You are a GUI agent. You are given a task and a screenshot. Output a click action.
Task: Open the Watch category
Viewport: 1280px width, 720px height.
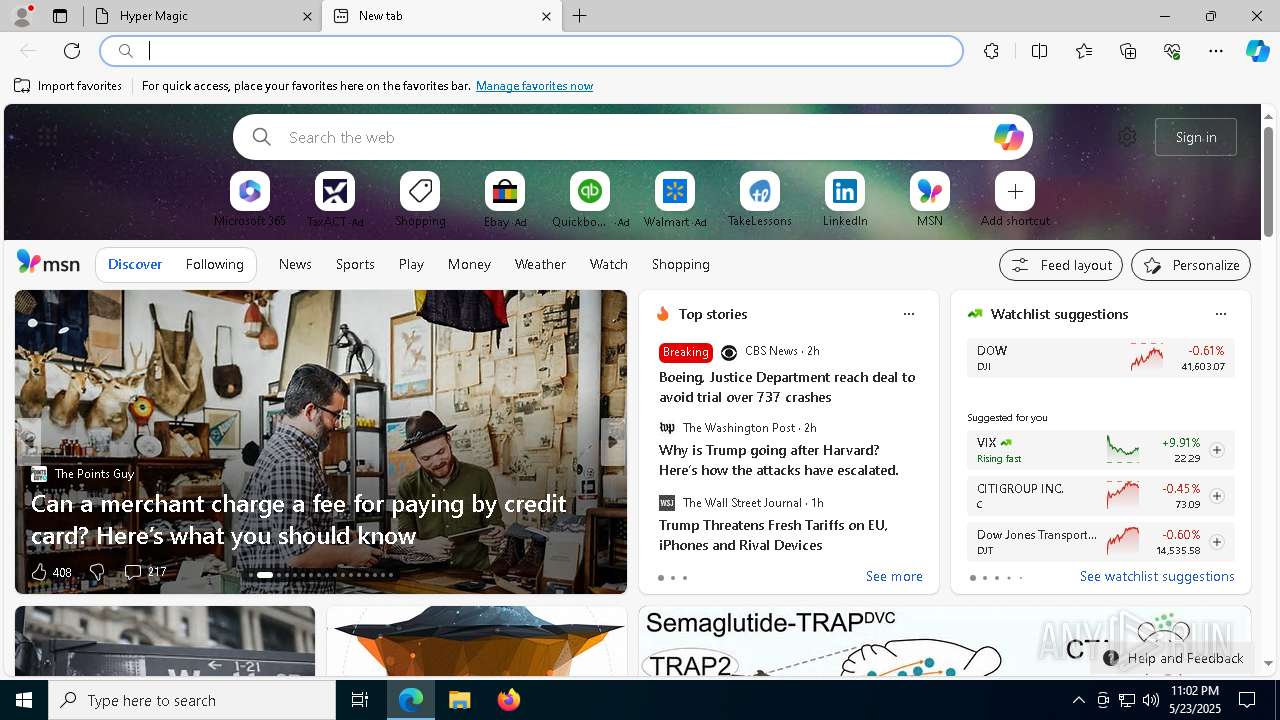click(609, 264)
